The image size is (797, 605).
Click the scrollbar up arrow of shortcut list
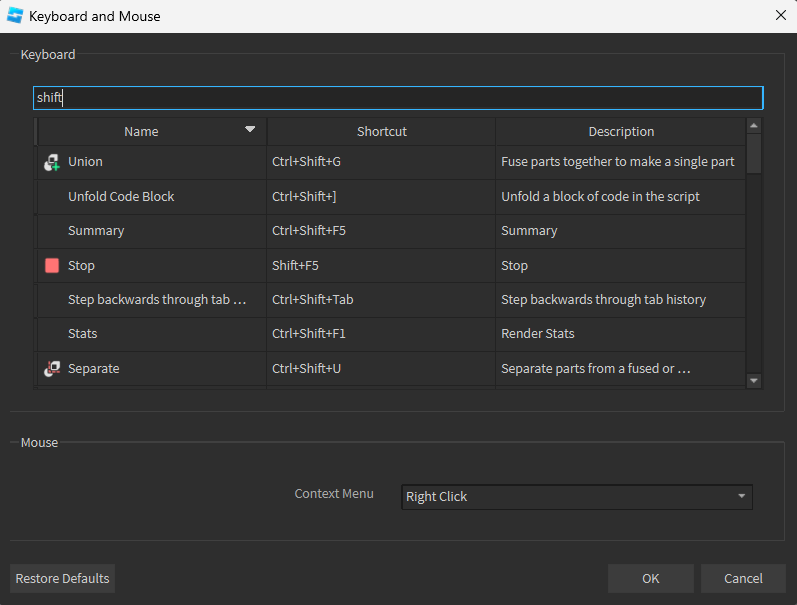[x=754, y=126]
